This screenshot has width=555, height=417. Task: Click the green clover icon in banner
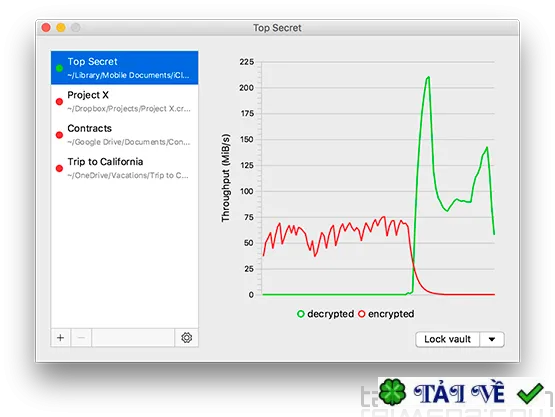(x=392, y=392)
